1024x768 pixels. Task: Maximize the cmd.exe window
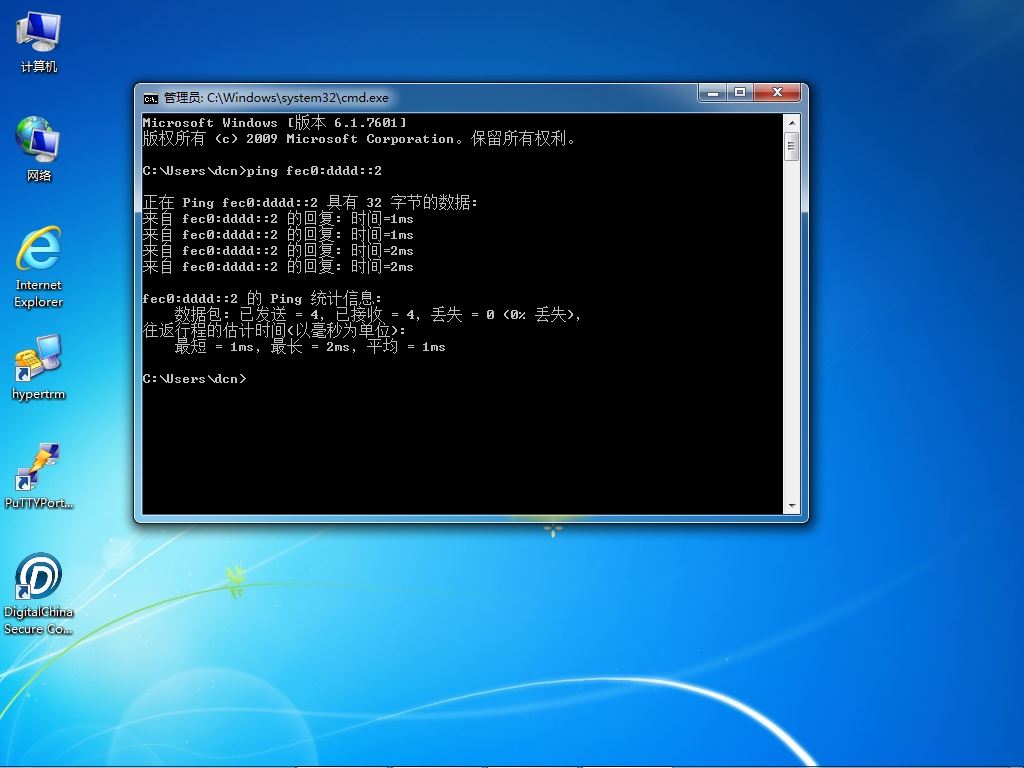(x=740, y=93)
